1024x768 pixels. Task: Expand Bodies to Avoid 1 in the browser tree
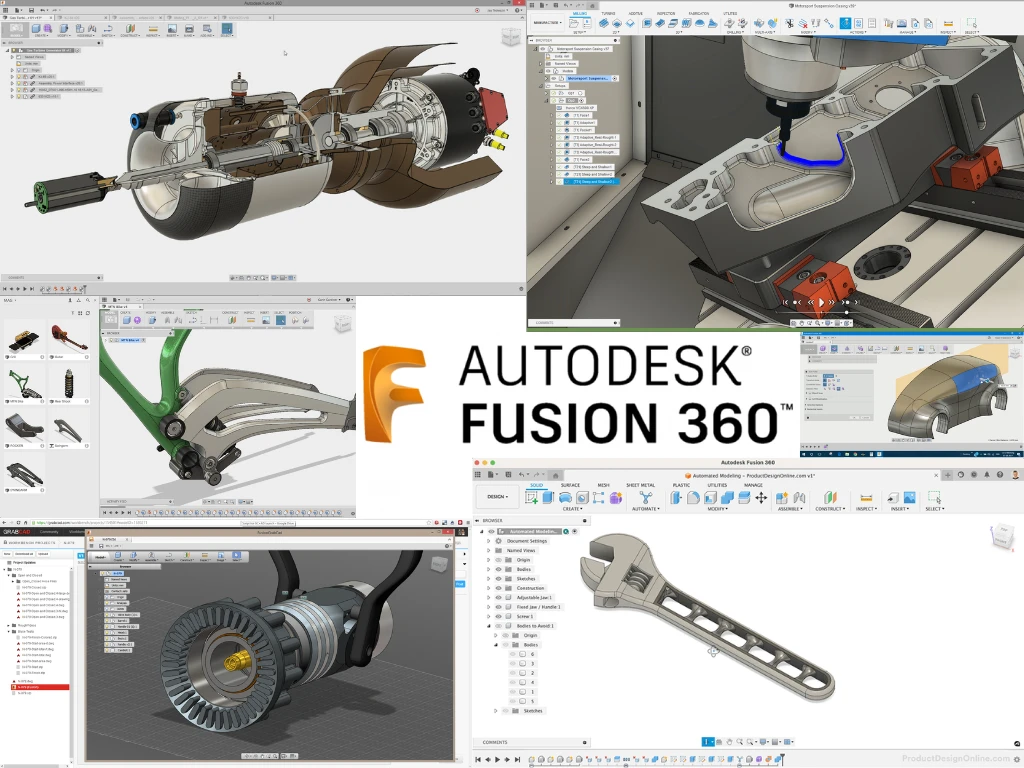click(x=488, y=626)
